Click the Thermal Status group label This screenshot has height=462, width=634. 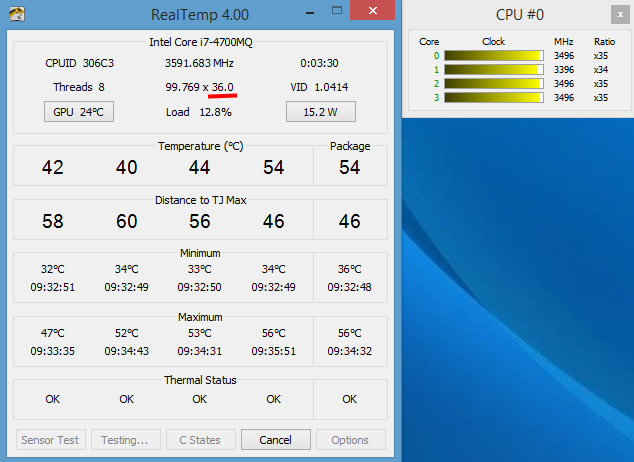[x=200, y=380]
